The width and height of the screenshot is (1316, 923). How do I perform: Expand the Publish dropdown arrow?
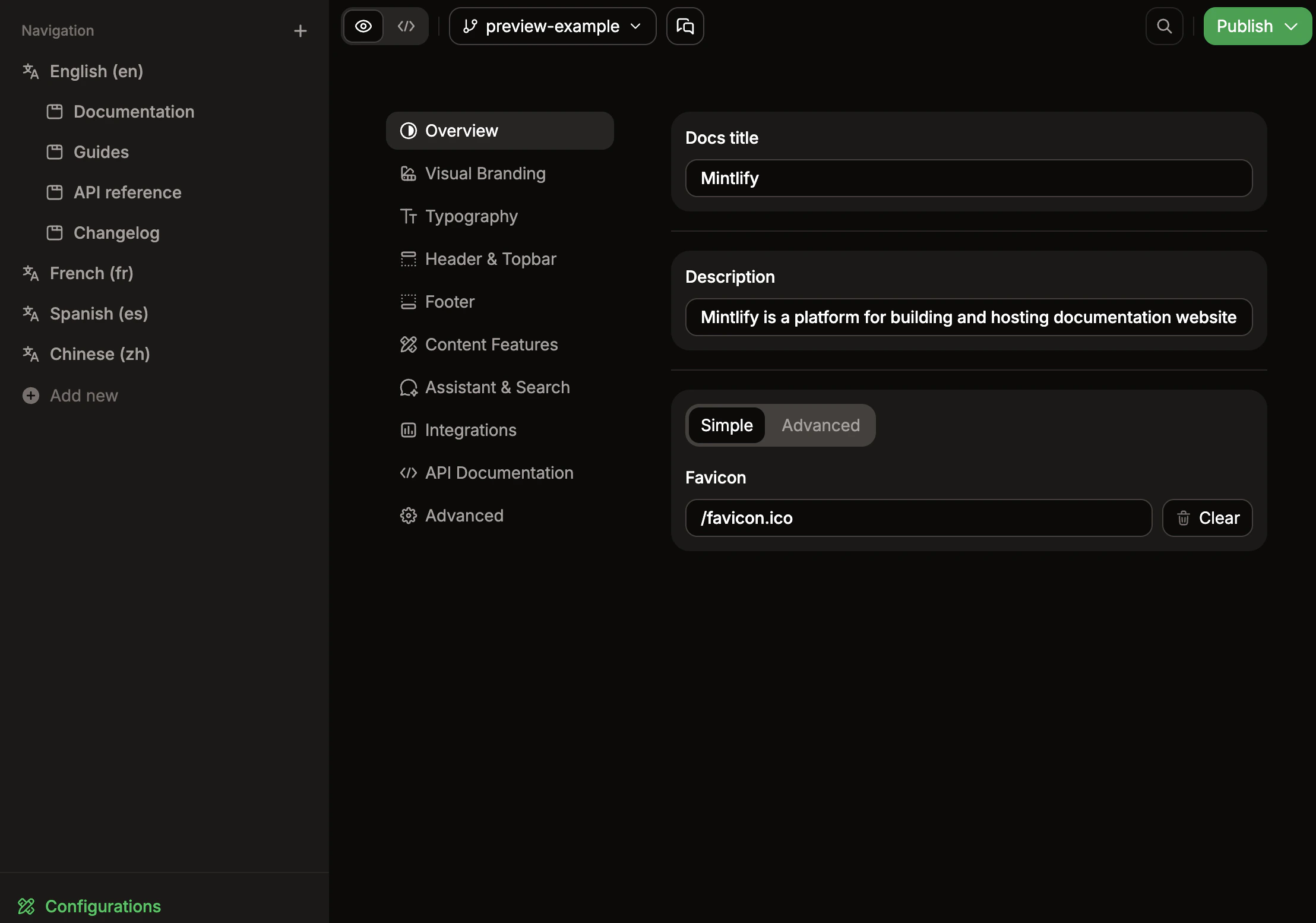[x=1291, y=26]
